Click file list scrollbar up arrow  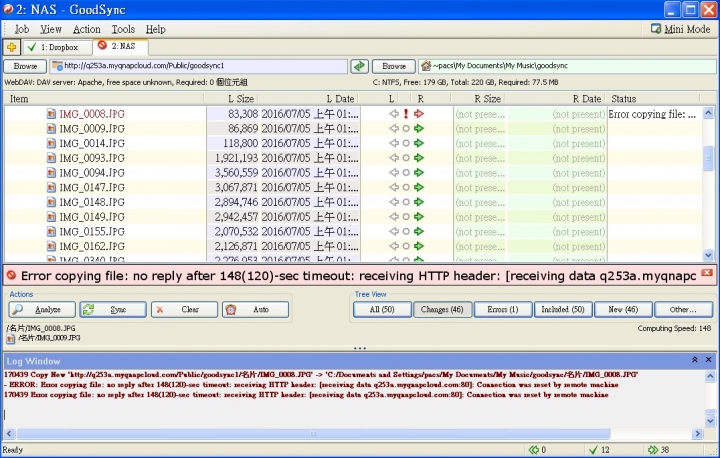point(708,113)
